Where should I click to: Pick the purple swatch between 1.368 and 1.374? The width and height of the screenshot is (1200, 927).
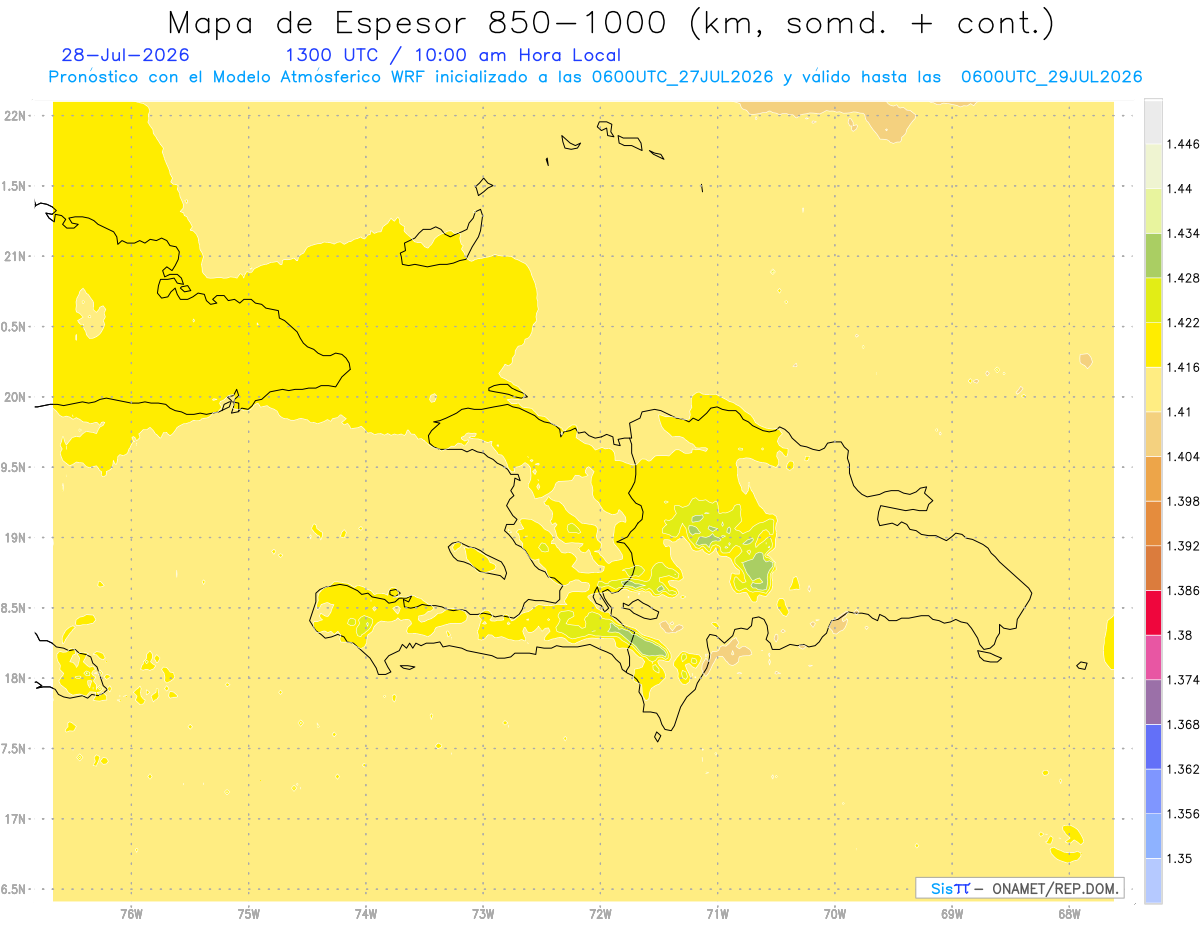1153,702
